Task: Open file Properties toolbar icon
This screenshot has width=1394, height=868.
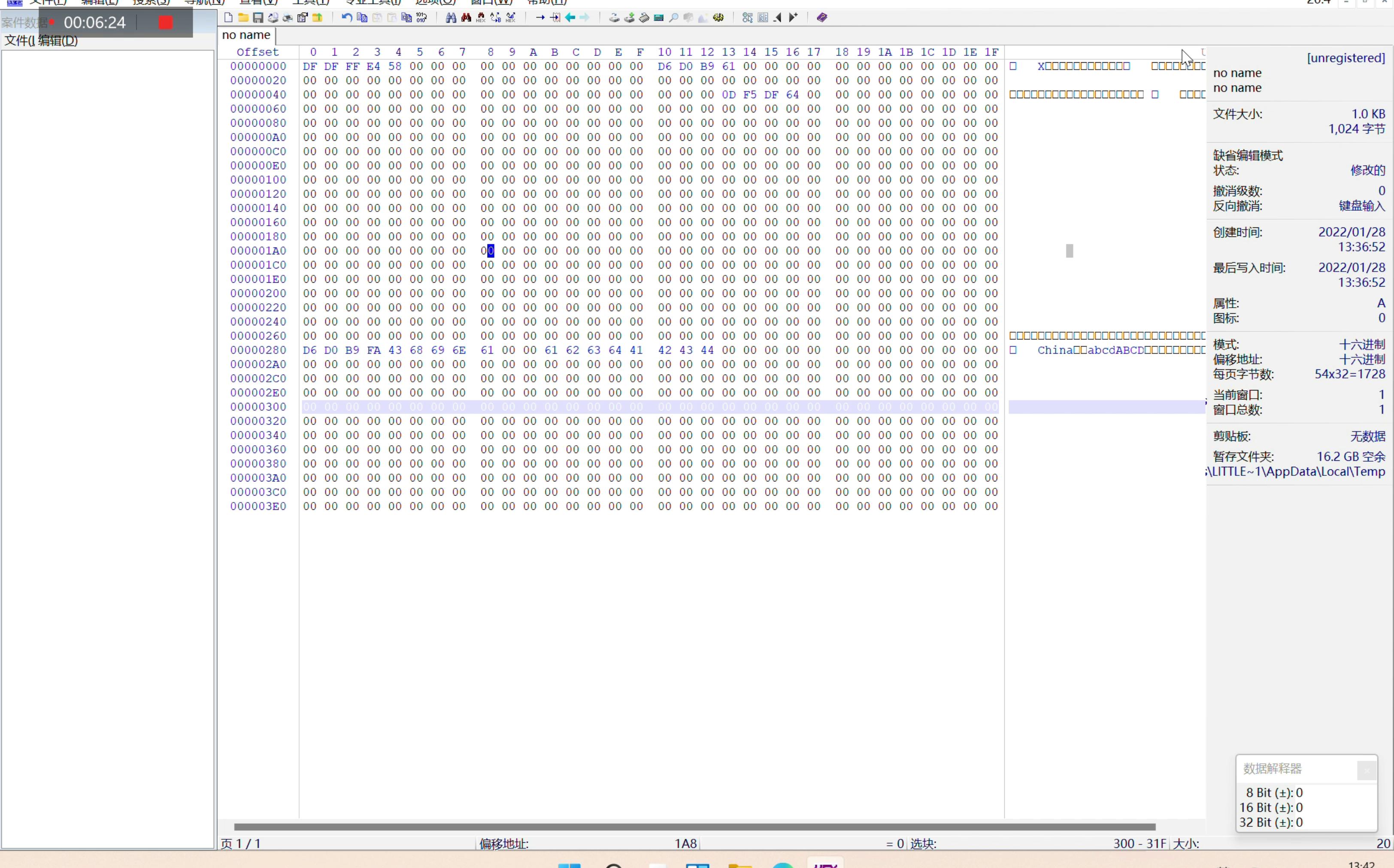Action: click(303, 18)
